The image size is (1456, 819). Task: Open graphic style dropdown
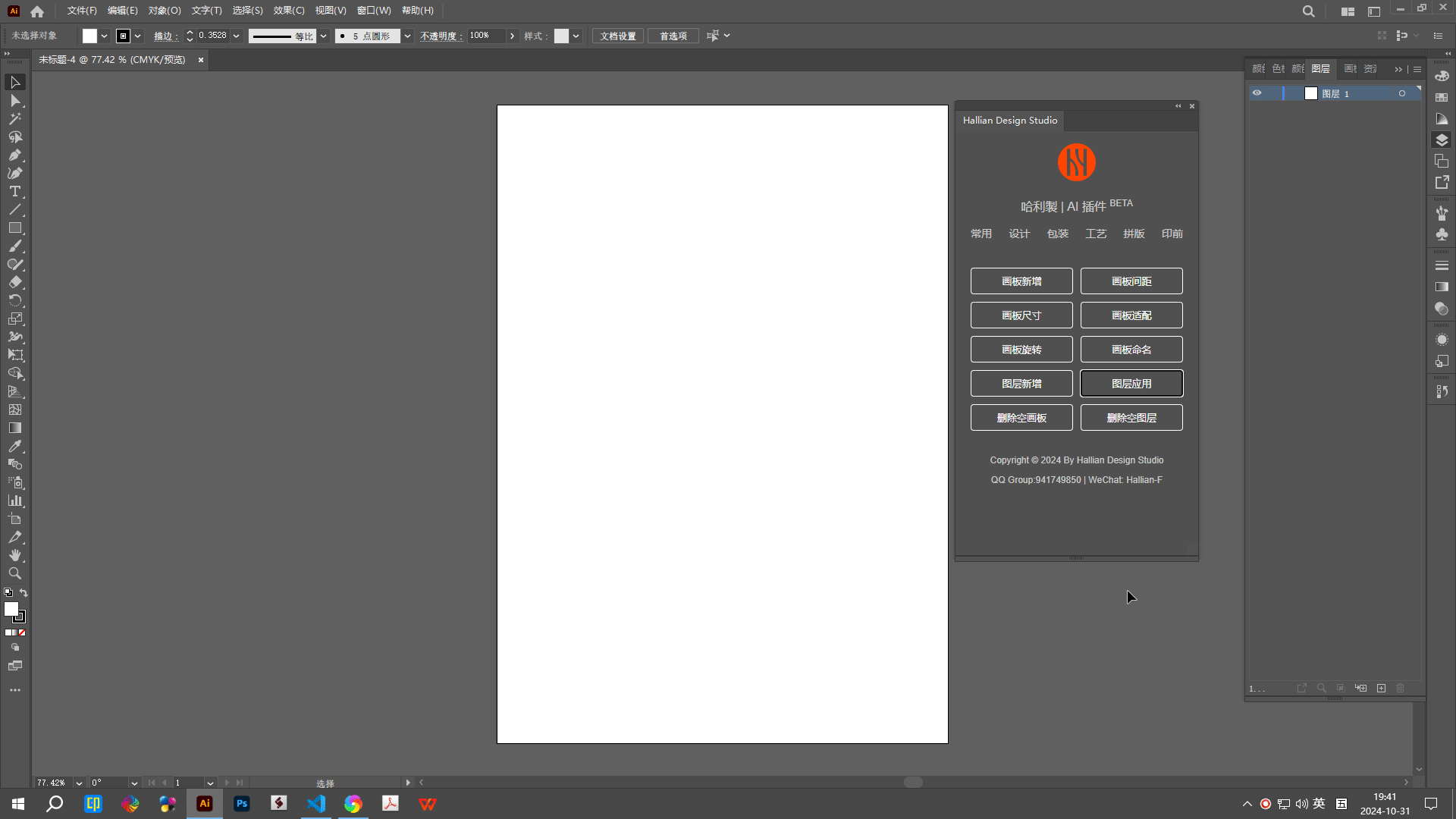point(576,36)
